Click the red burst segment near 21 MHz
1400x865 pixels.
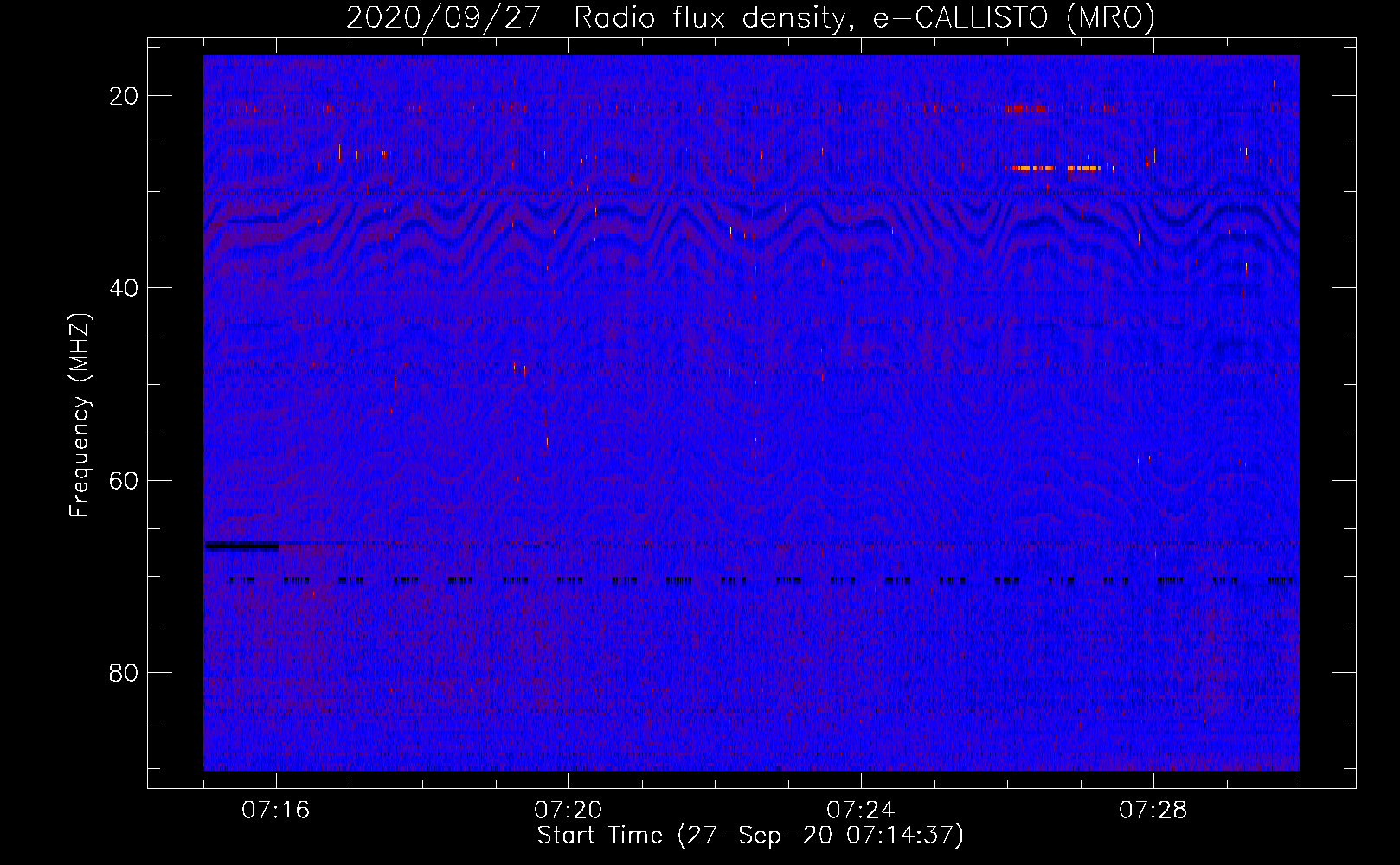(1025, 109)
